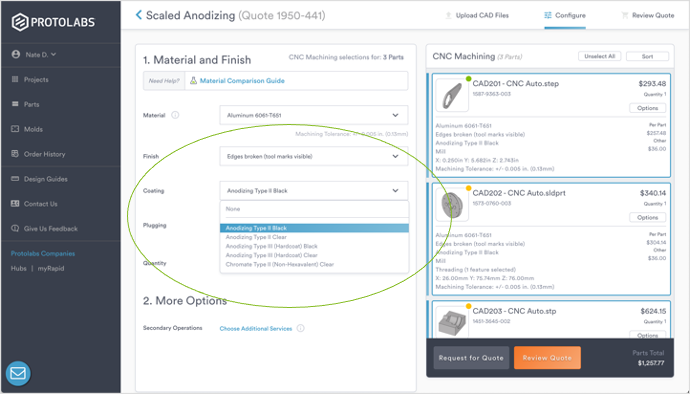690x394 pixels.
Task: Click the orange status dot on CAD203
Action: point(469,306)
